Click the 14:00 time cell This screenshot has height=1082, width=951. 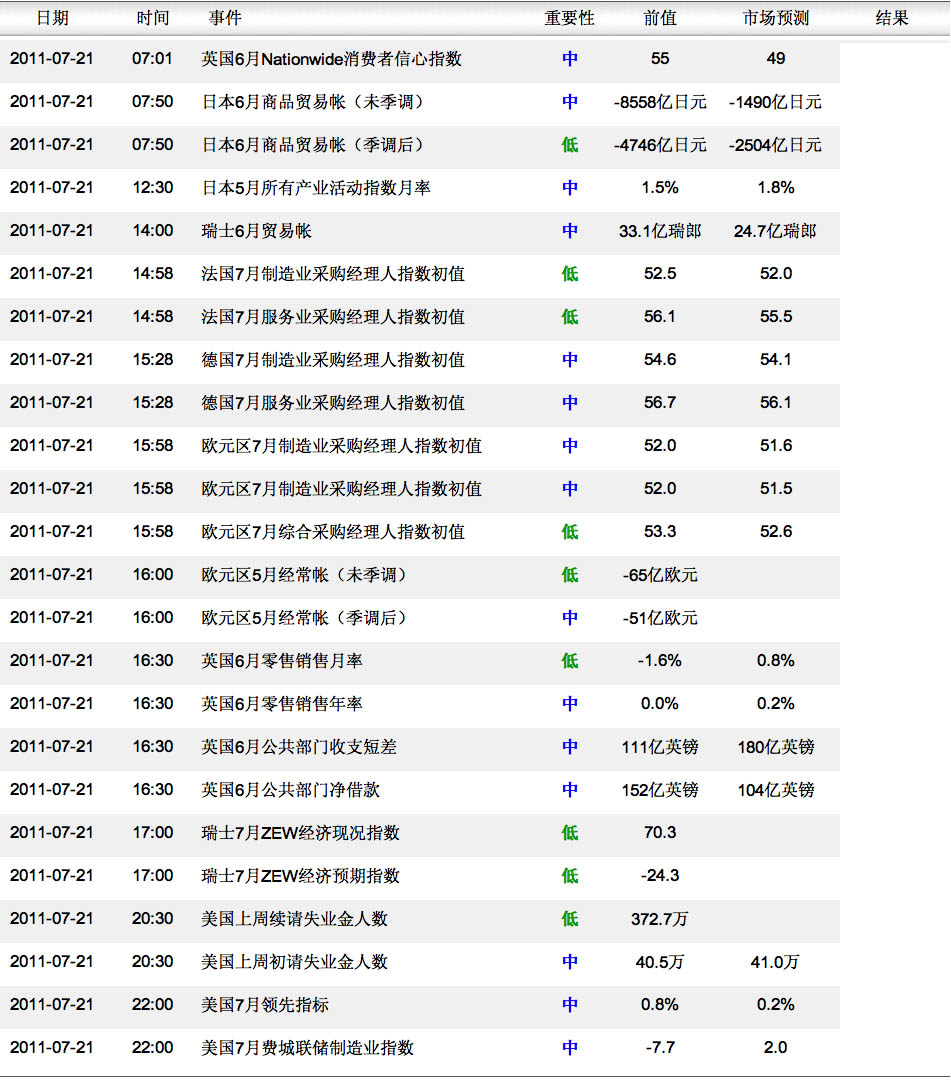tap(153, 230)
